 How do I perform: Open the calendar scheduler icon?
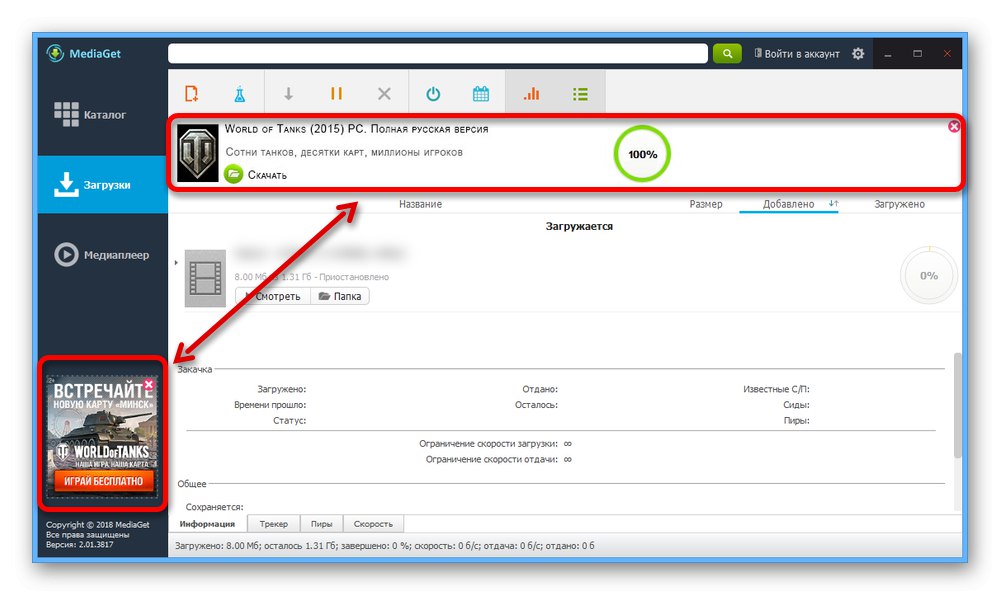coord(481,94)
